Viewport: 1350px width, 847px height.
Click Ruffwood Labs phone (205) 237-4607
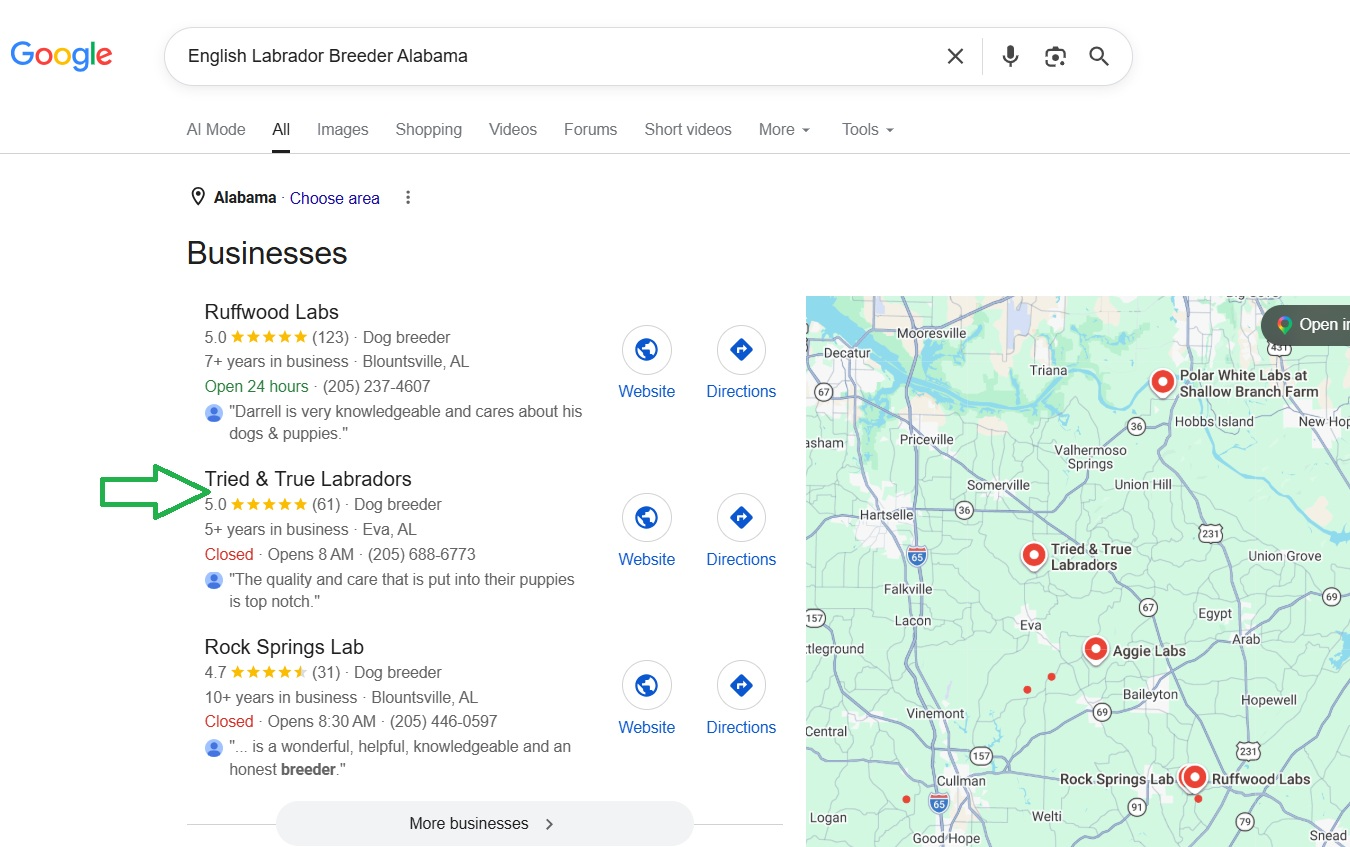tap(377, 387)
